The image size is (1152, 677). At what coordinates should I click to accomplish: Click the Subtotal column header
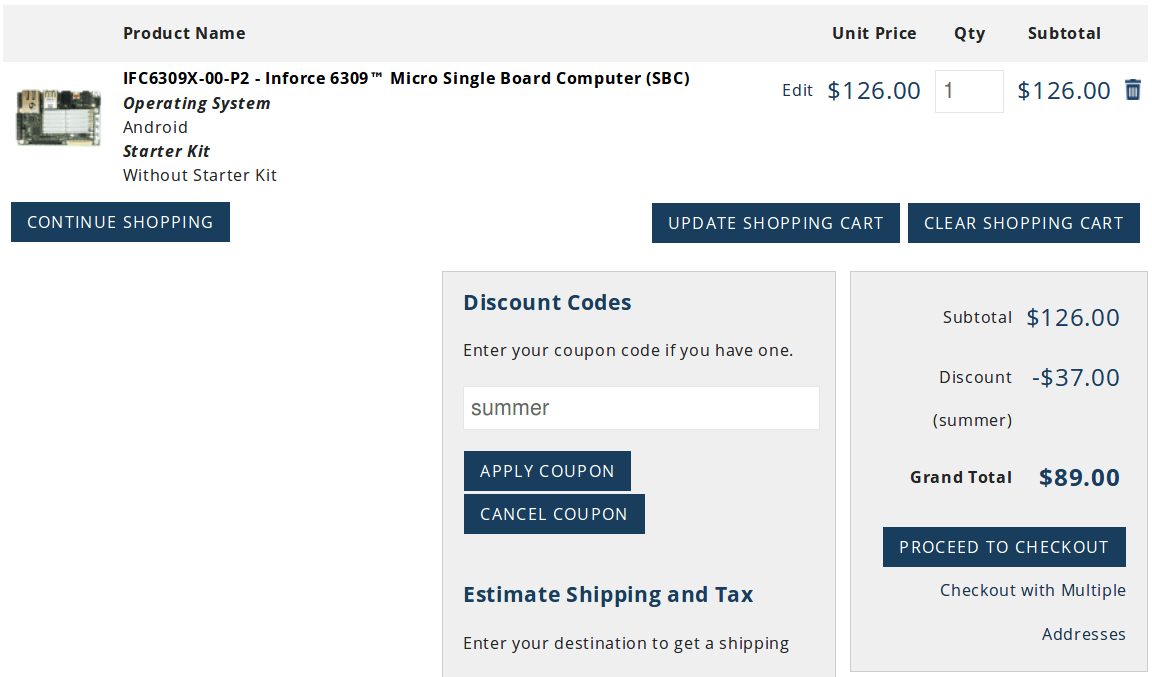[1064, 33]
